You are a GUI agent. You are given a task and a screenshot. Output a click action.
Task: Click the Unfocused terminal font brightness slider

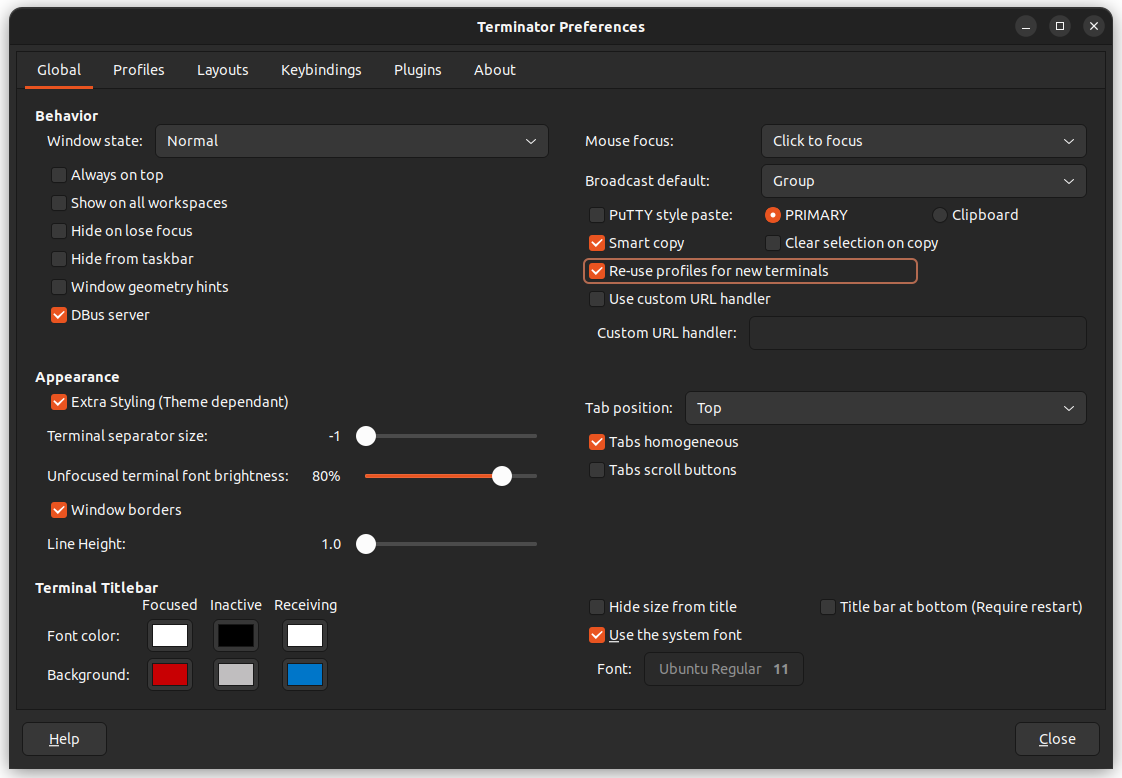tap(451, 476)
